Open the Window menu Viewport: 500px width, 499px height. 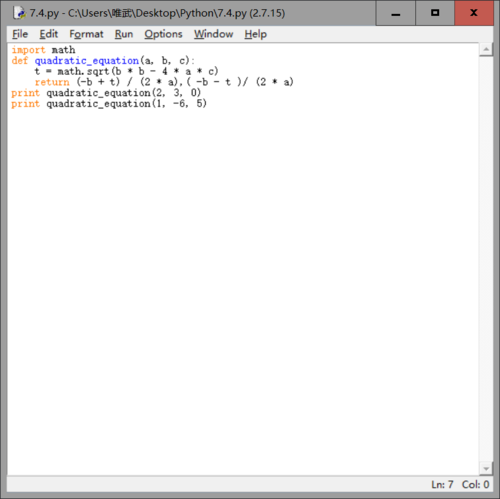coord(214,34)
